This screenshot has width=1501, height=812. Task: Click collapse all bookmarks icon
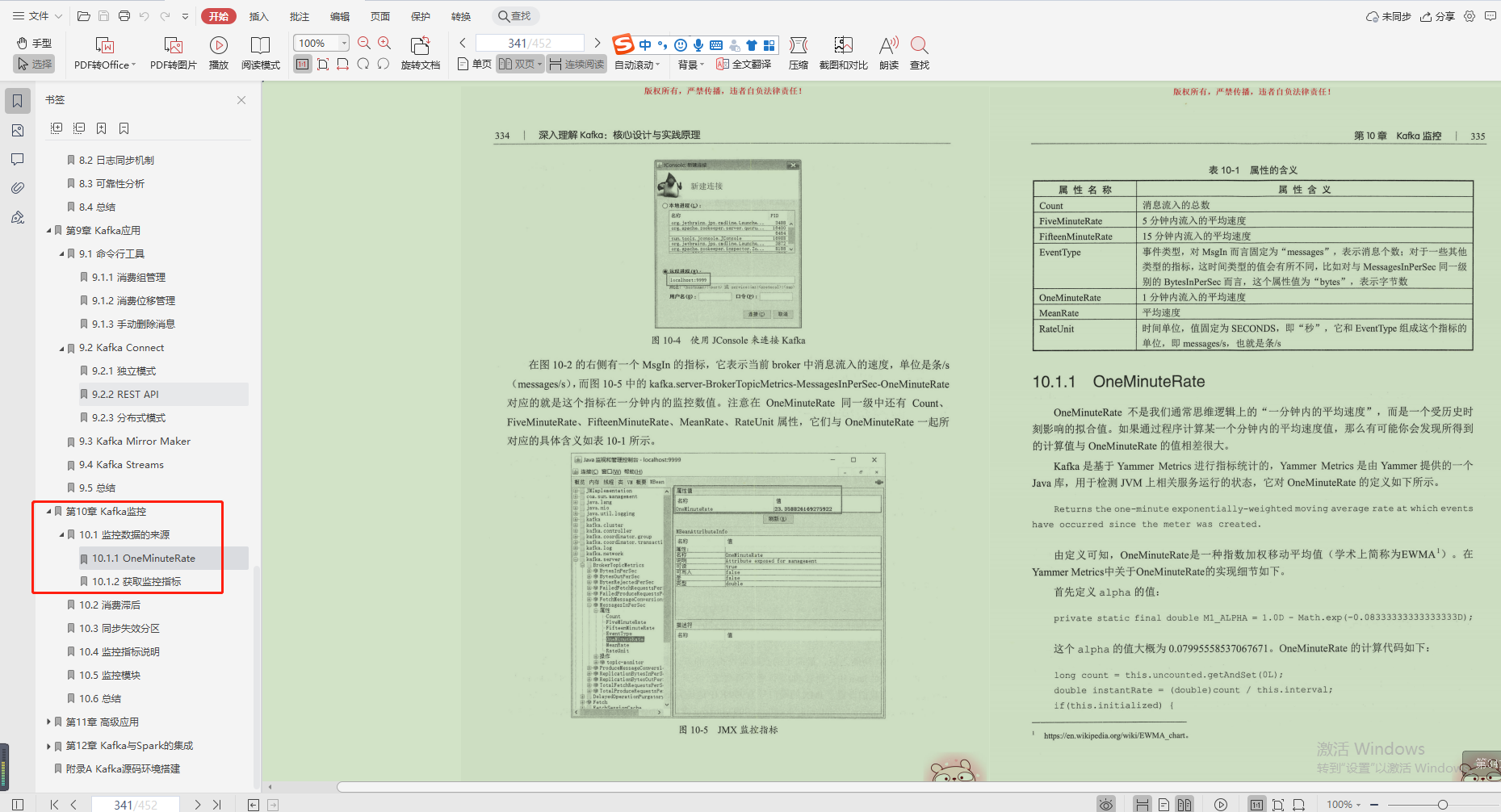(x=78, y=128)
